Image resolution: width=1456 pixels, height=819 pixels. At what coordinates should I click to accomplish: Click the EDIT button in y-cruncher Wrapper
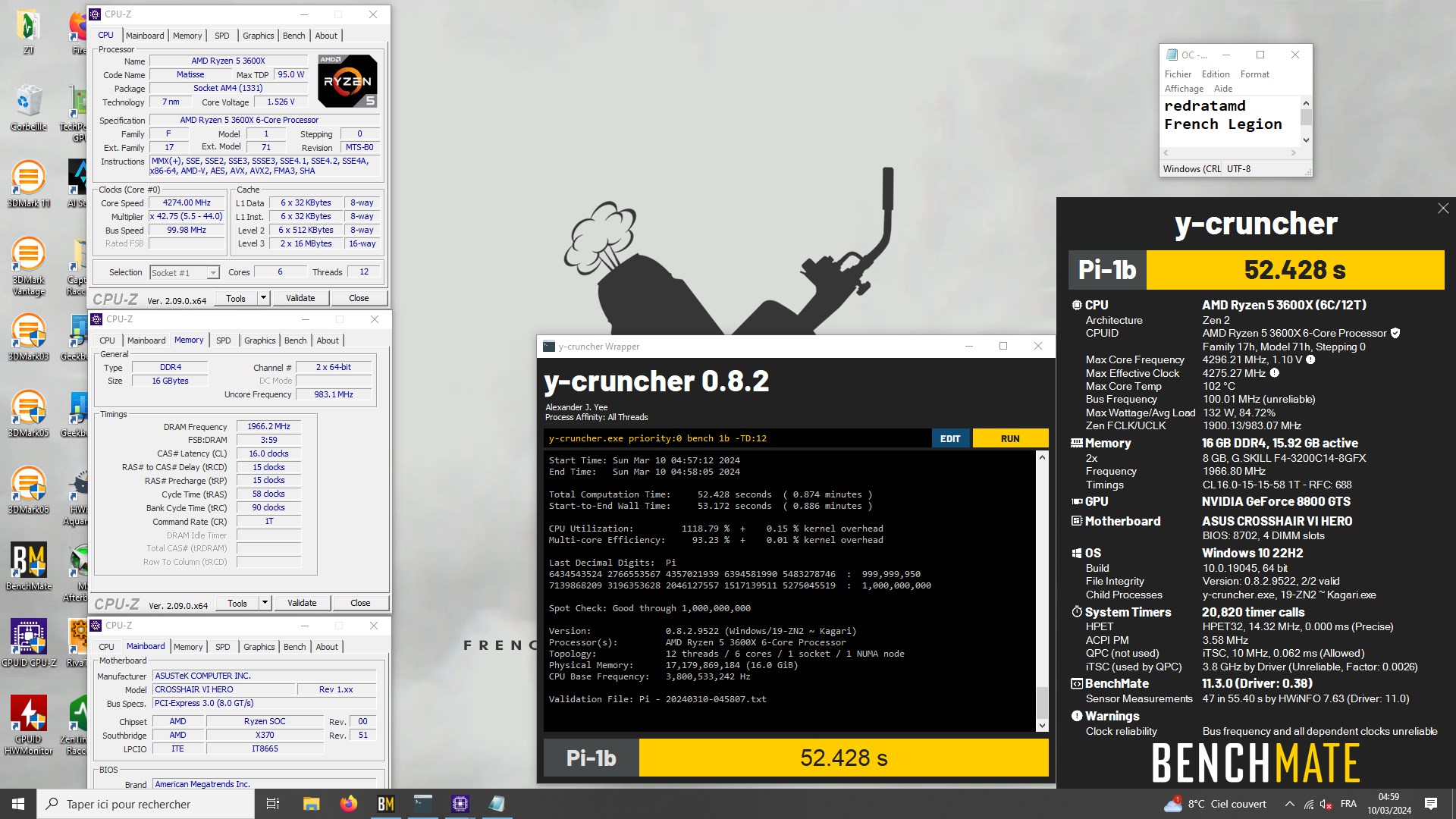pos(950,438)
